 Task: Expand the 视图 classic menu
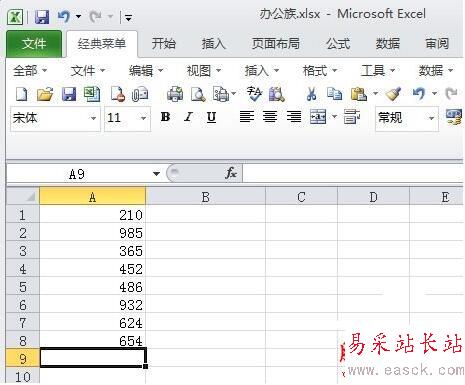click(x=204, y=71)
